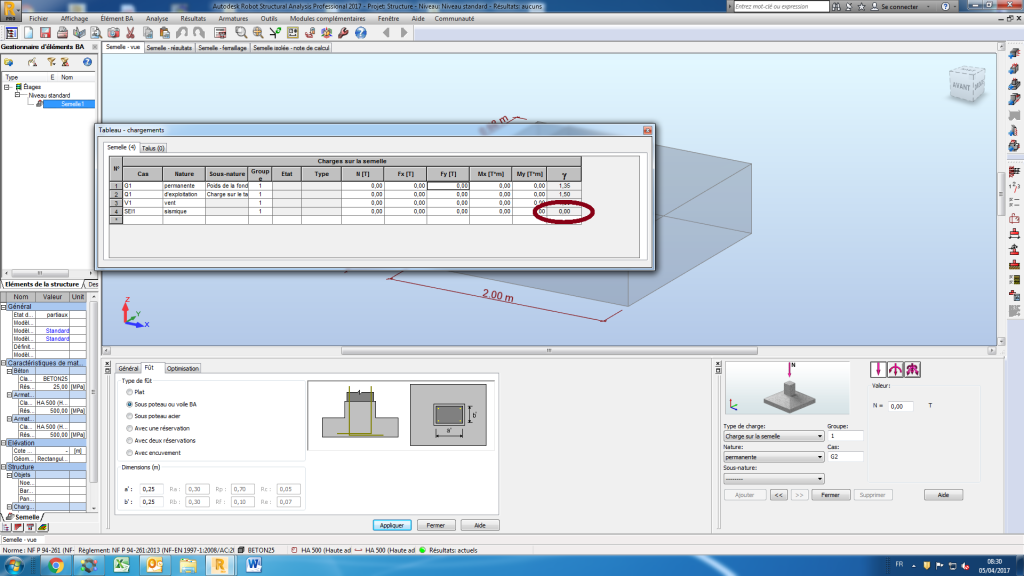Screen dimensions: 1024x576
Task: Switch to 'Semelle - ferraillage' tab
Action: pyautogui.click(x=222, y=47)
